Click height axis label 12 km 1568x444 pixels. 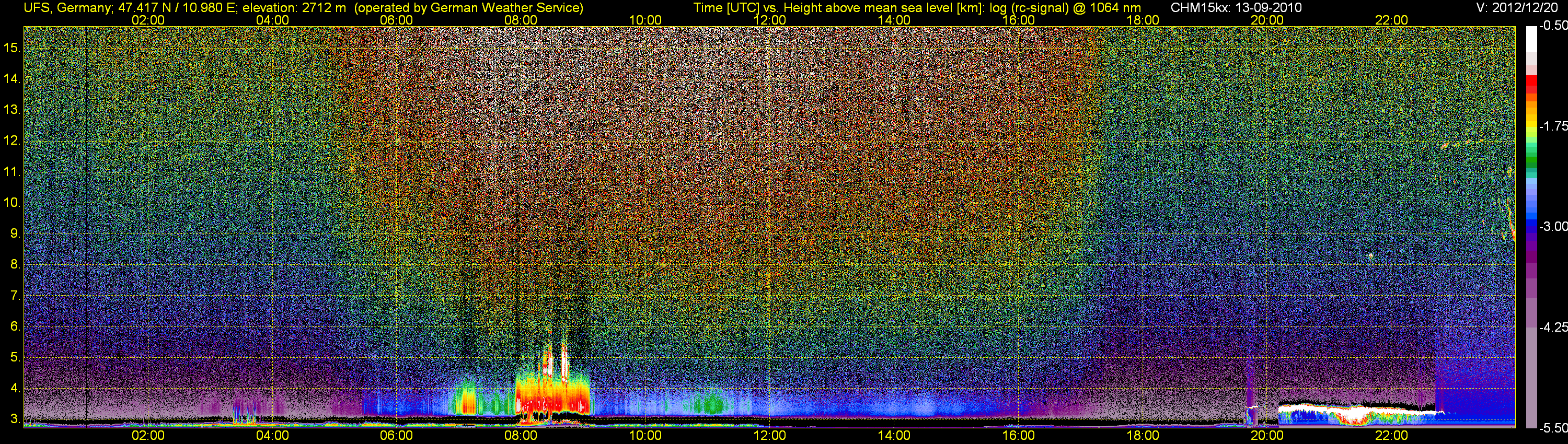(11, 141)
